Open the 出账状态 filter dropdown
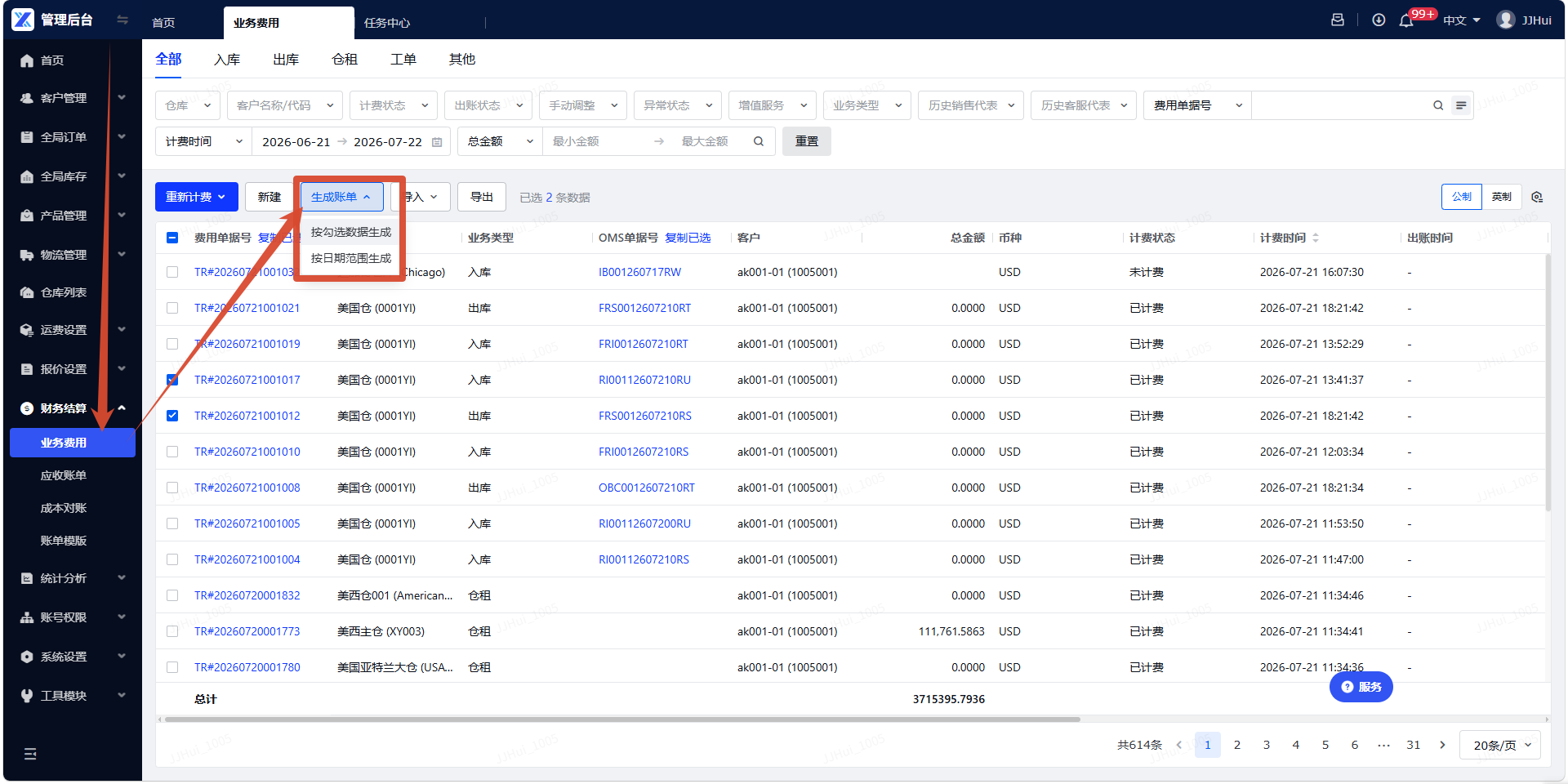 coord(488,105)
